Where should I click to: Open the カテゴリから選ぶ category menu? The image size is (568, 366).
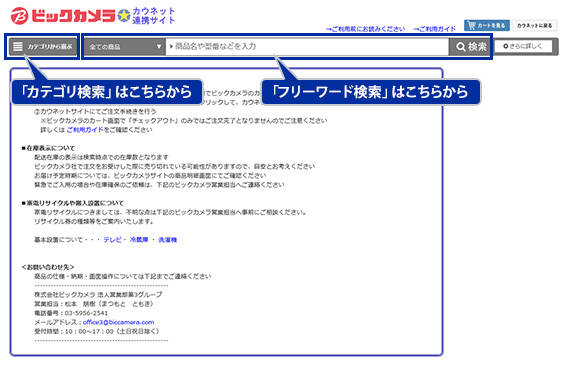point(43,46)
